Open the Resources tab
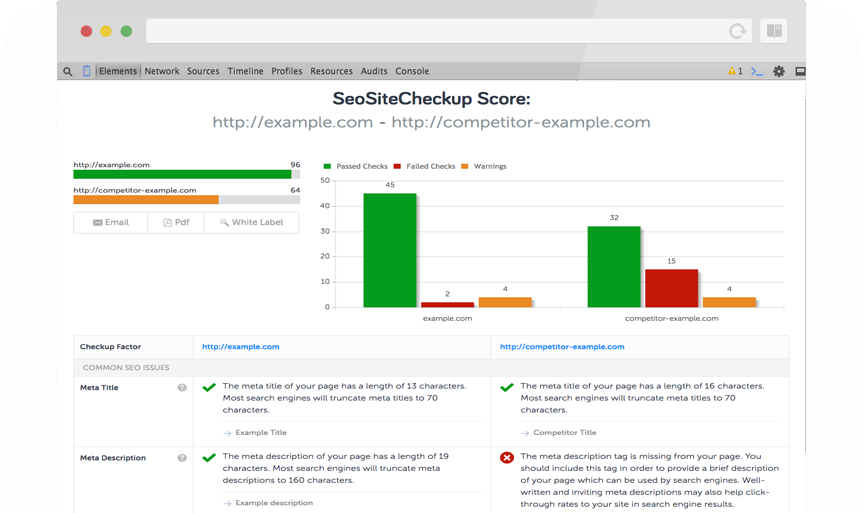 331,71
